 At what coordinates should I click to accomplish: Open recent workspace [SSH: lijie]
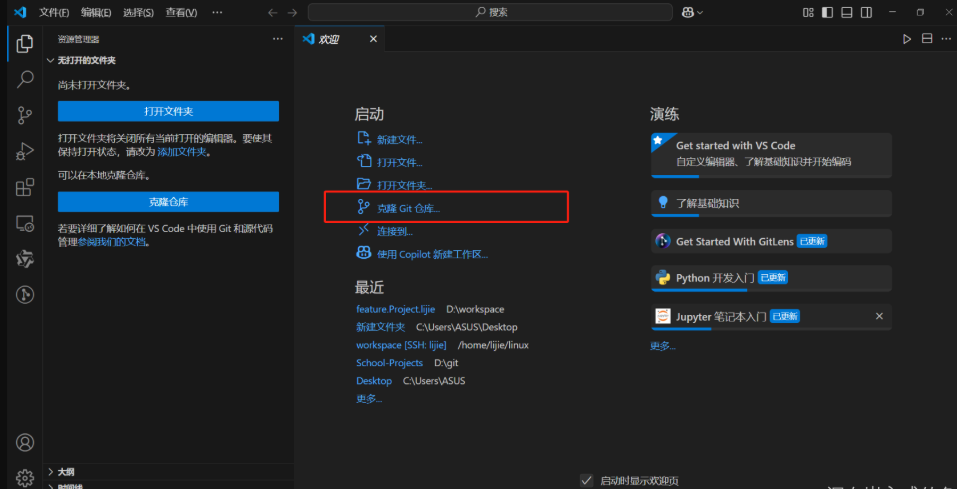pos(401,345)
